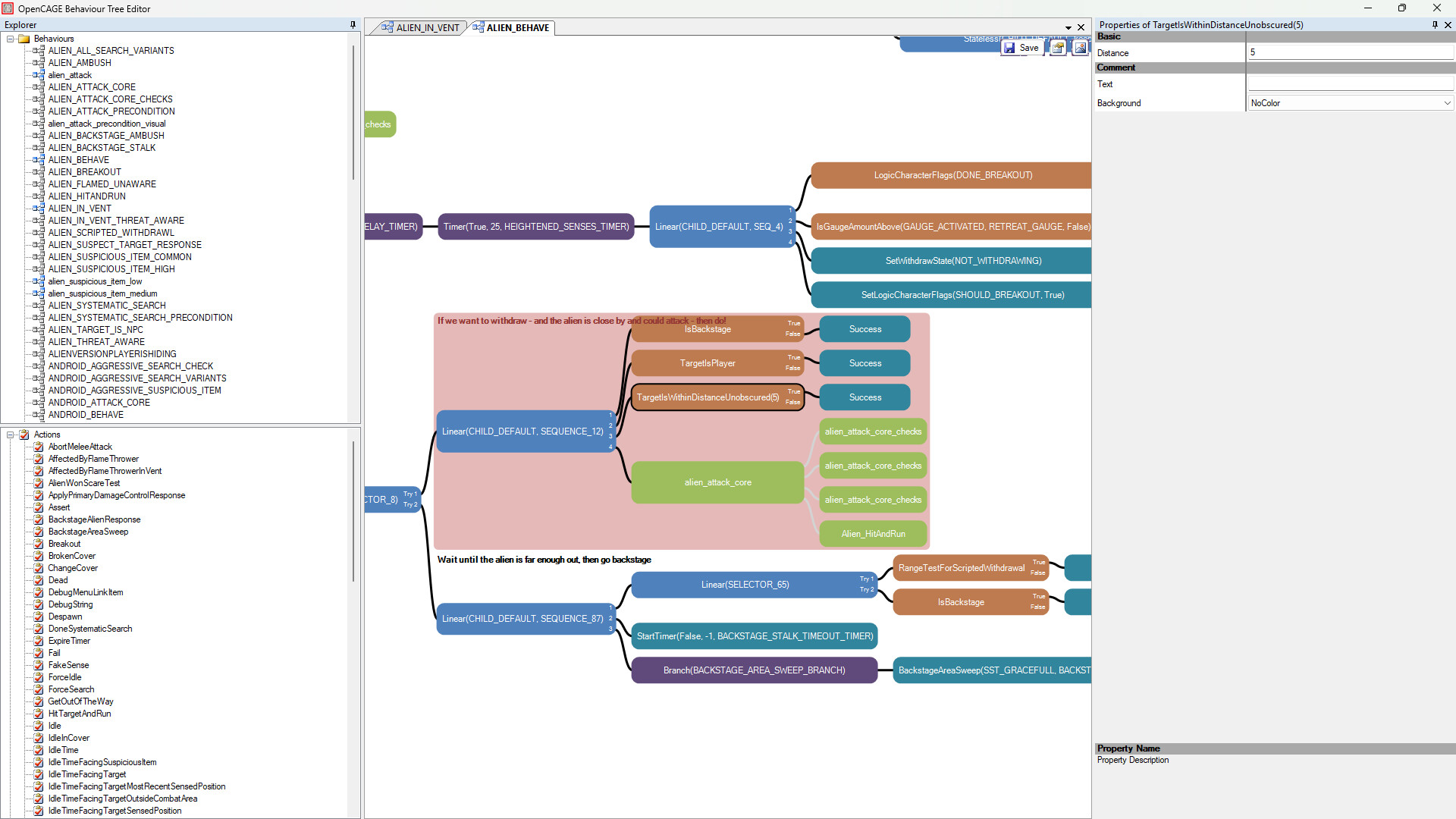
Task: Click the Save button in editor toolbar
Action: [x=1021, y=48]
